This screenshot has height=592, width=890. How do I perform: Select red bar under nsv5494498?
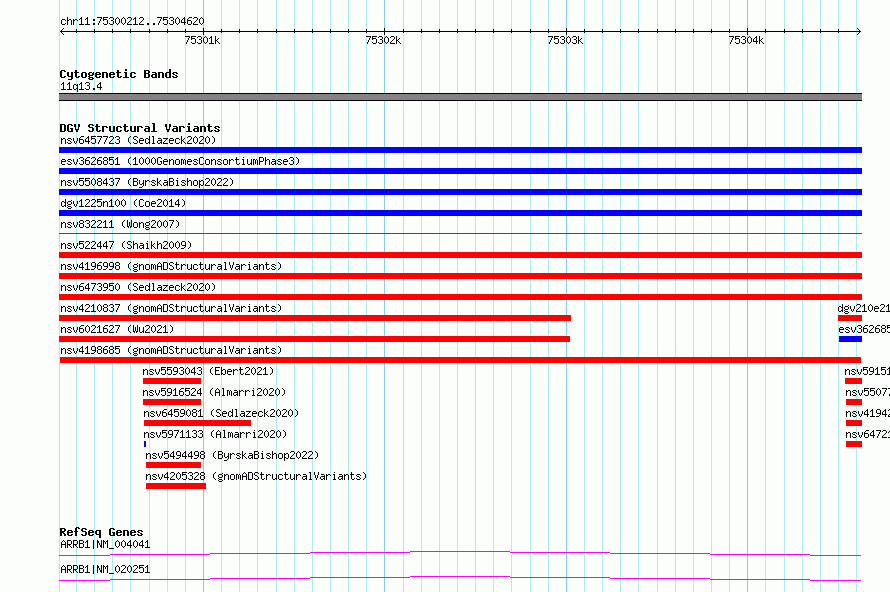point(173,465)
